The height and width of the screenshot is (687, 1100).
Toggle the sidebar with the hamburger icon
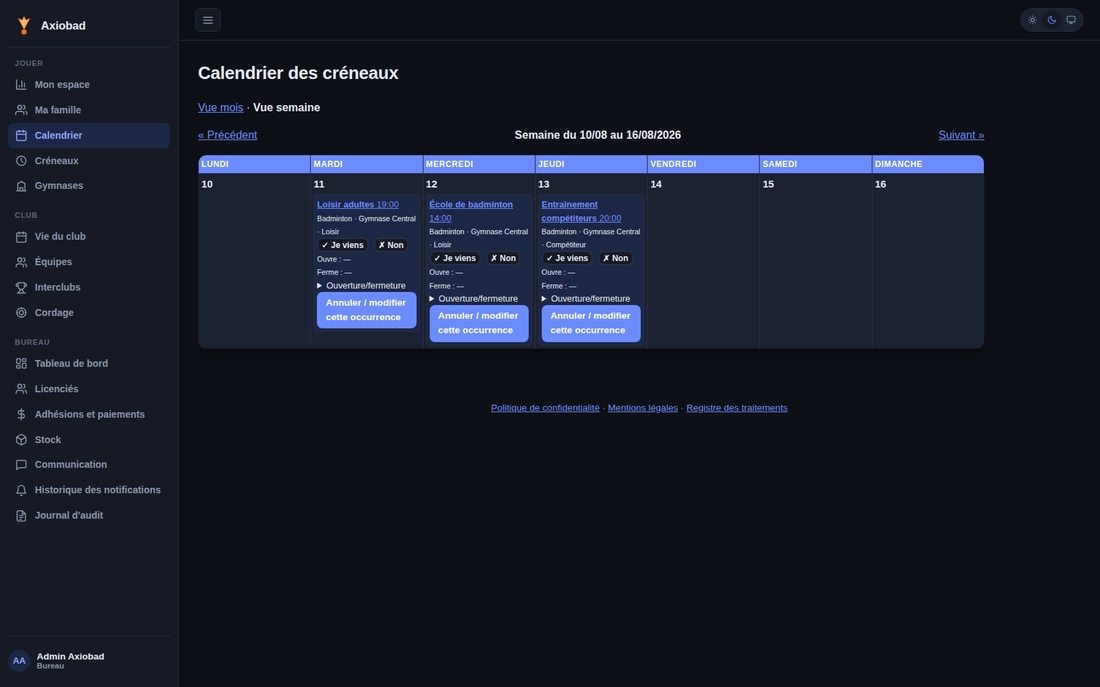click(x=208, y=20)
